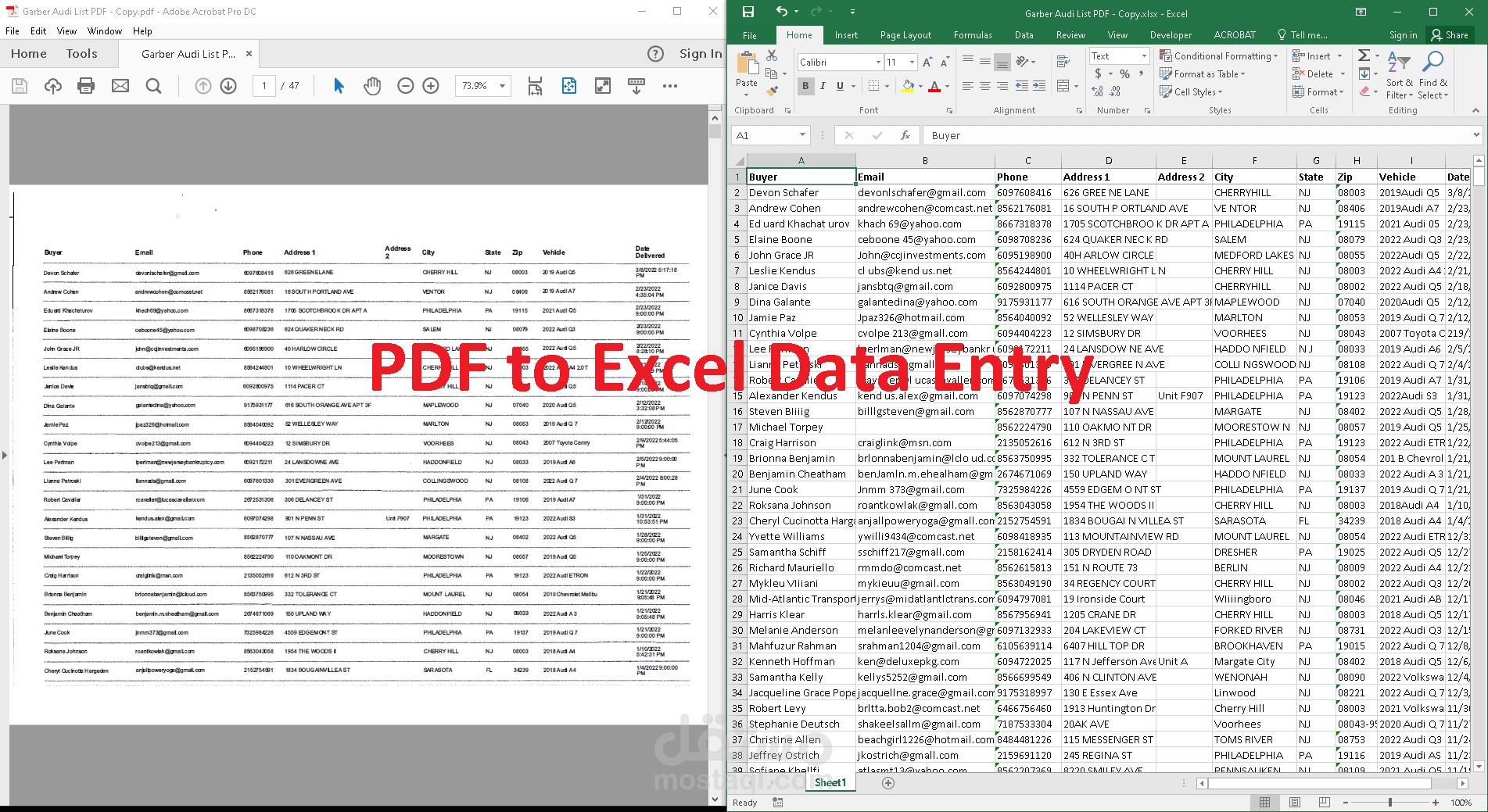The width and height of the screenshot is (1488, 812).
Task: Zoom out with the minus icon in Acrobat
Action: 405,86
